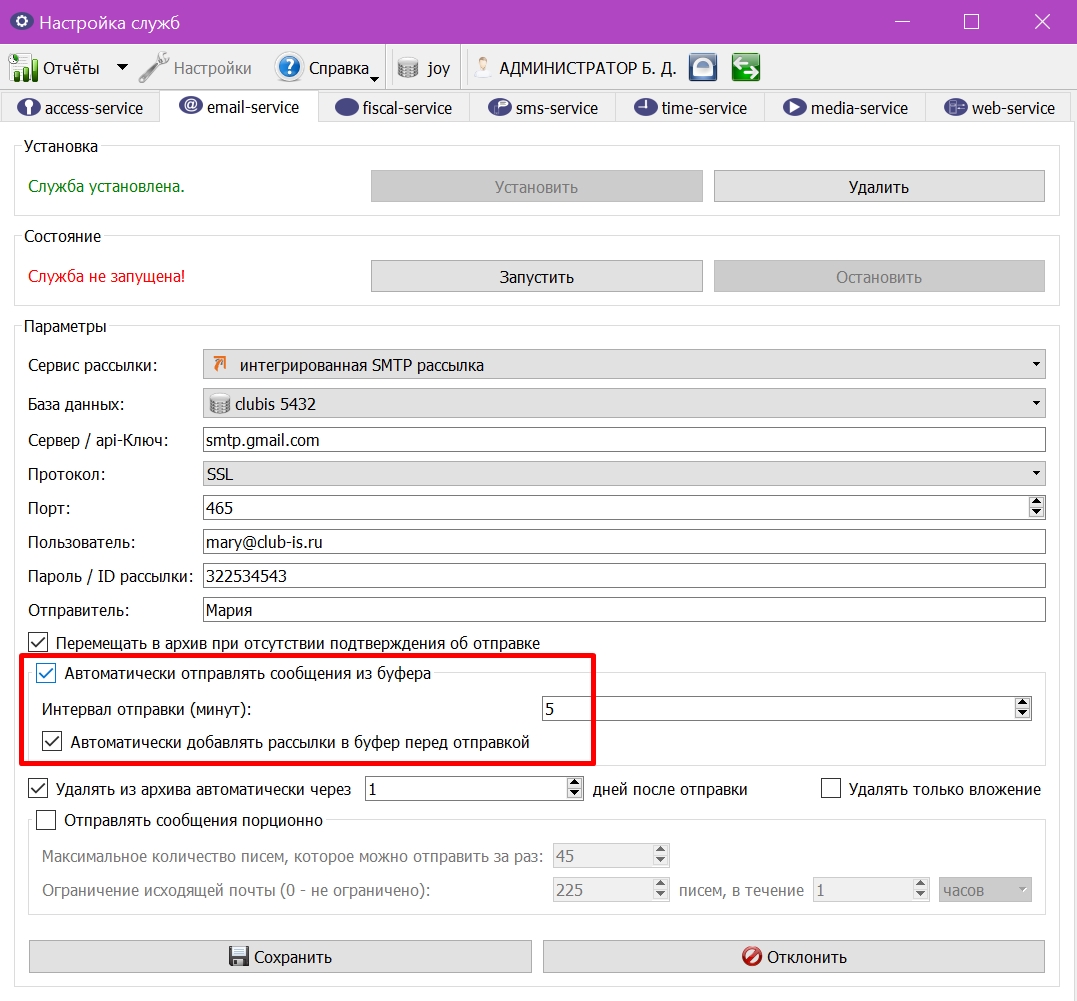
Task: Click the green switch user arrows icon
Action: pos(745,67)
